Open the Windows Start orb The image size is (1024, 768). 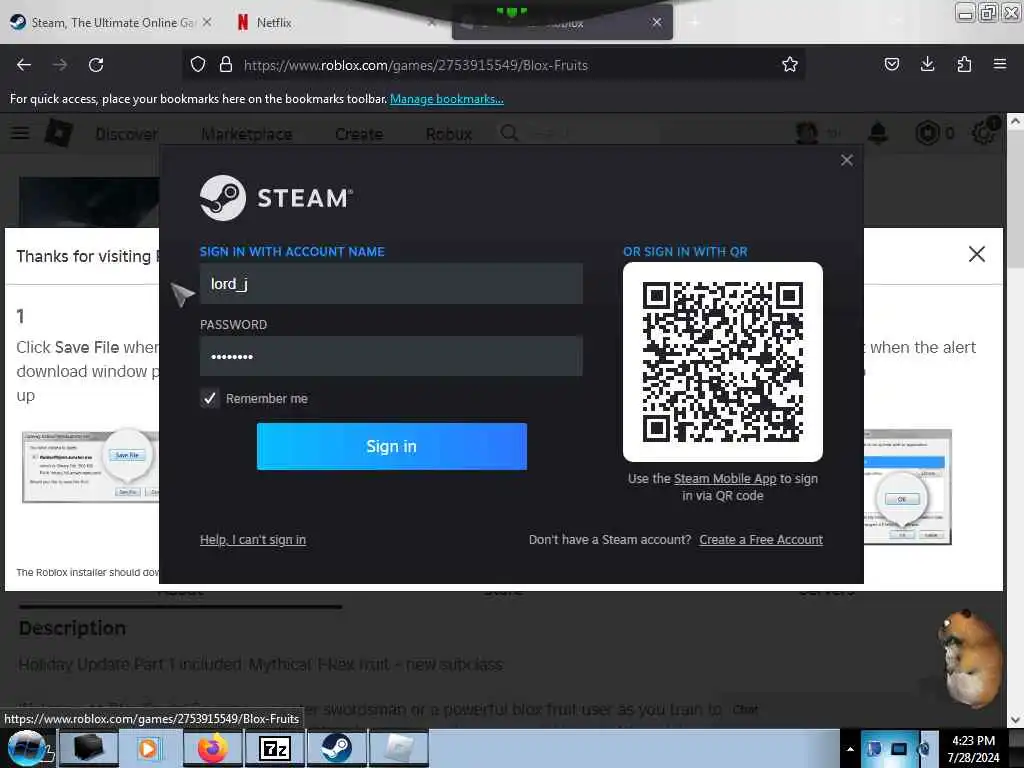tap(27, 748)
